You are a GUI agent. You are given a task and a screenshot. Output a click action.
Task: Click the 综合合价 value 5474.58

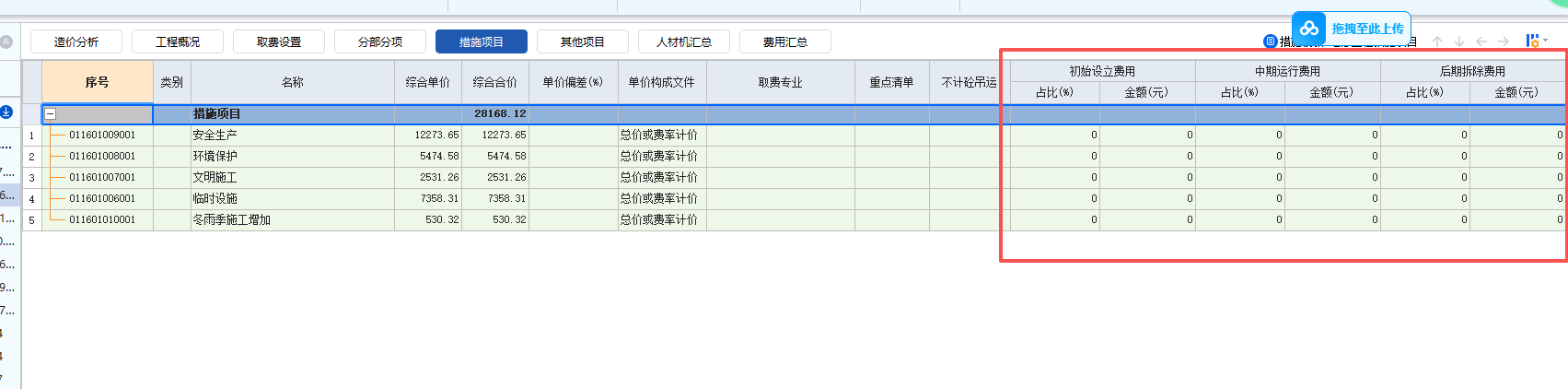tap(495, 156)
